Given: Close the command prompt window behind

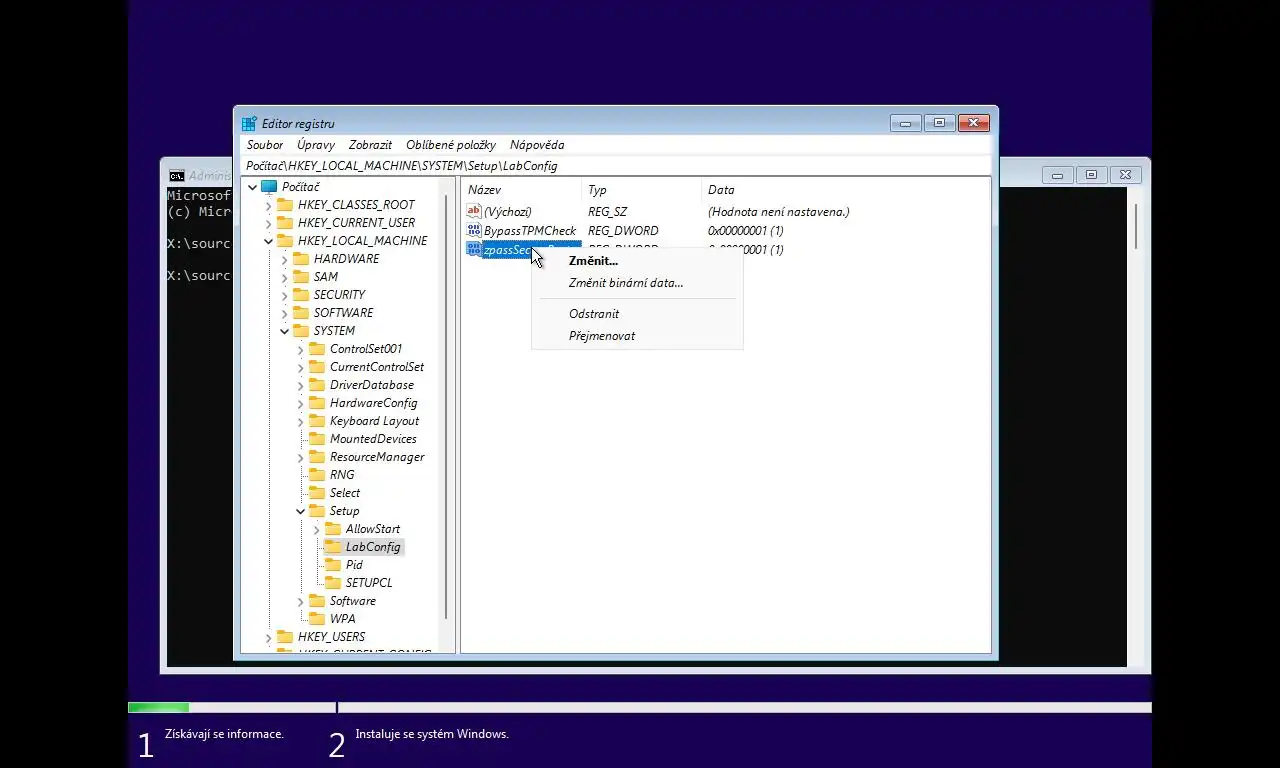Looking at the screenshot, I should [1125, 174].
